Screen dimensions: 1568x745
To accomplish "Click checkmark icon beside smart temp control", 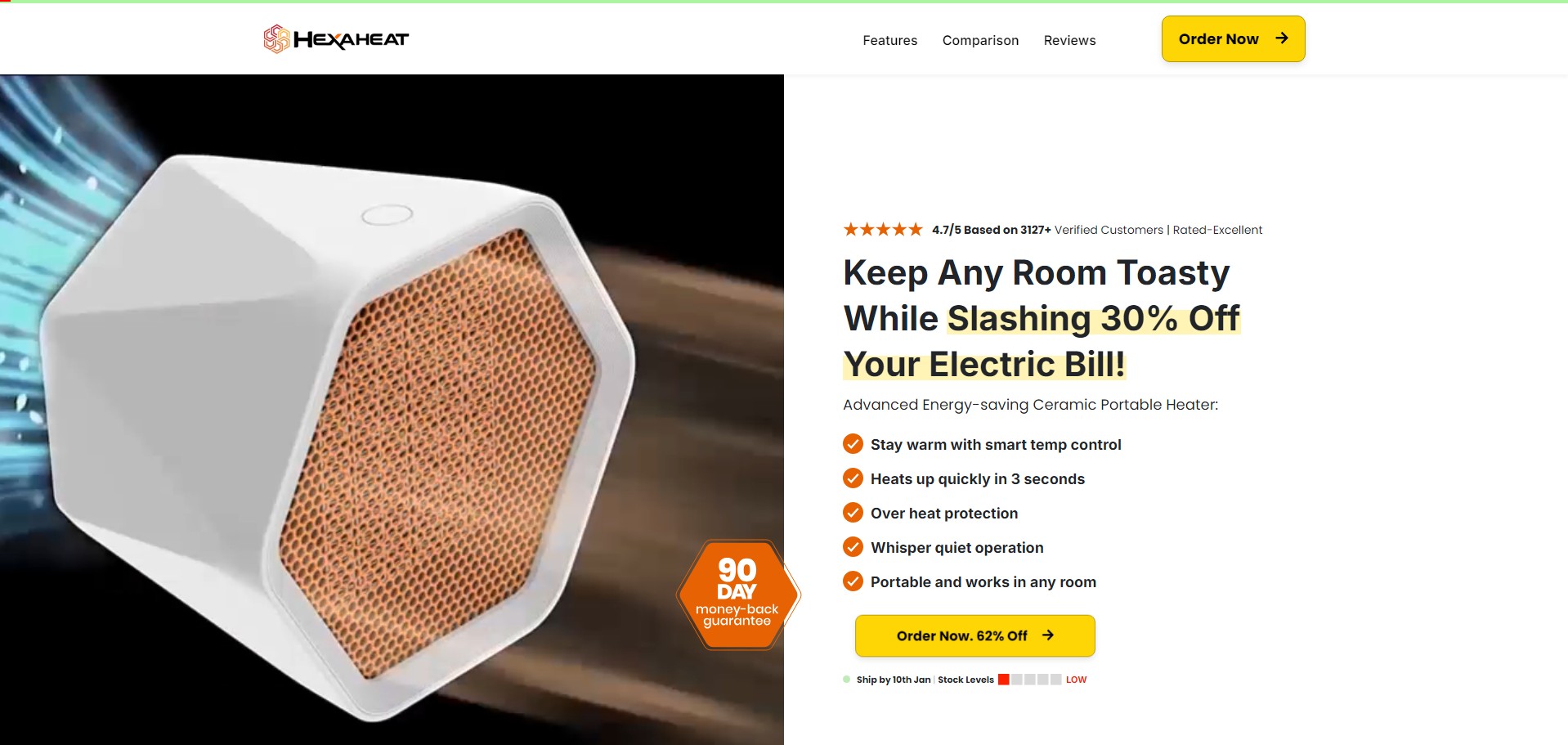I will pyautogui.click(x=853, y=444).
